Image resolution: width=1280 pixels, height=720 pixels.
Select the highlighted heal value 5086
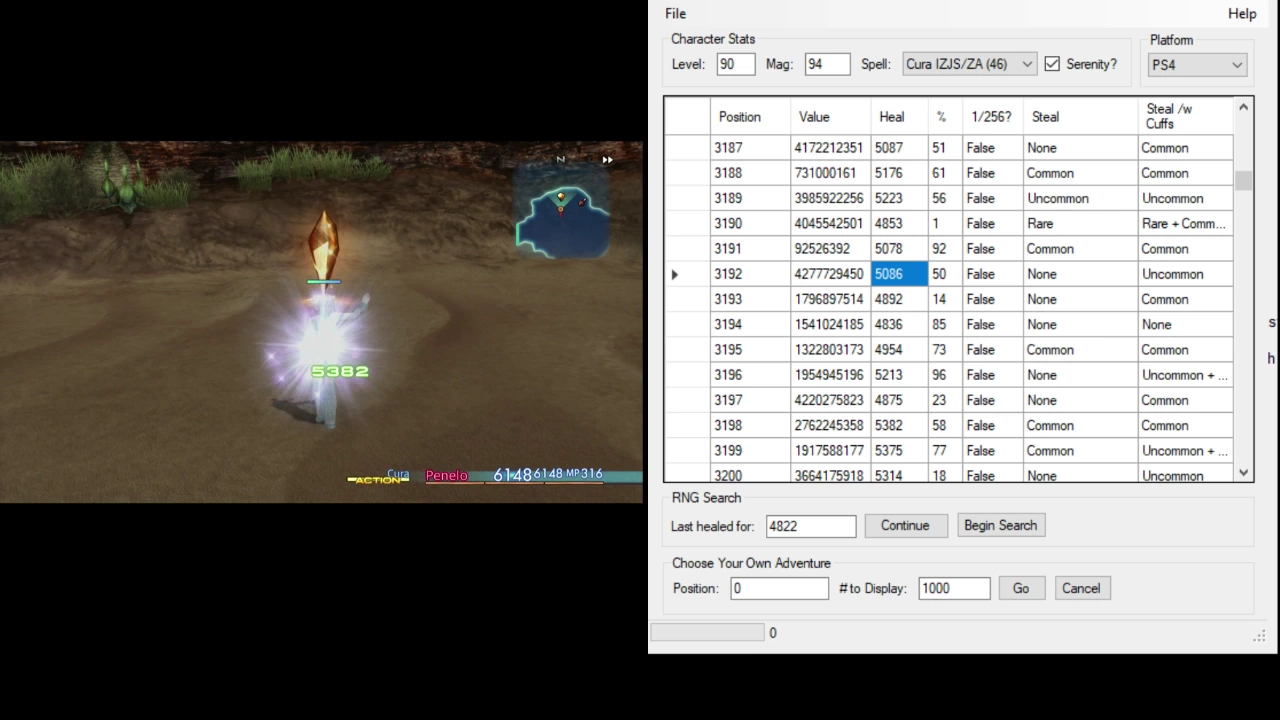coord(899,274)
